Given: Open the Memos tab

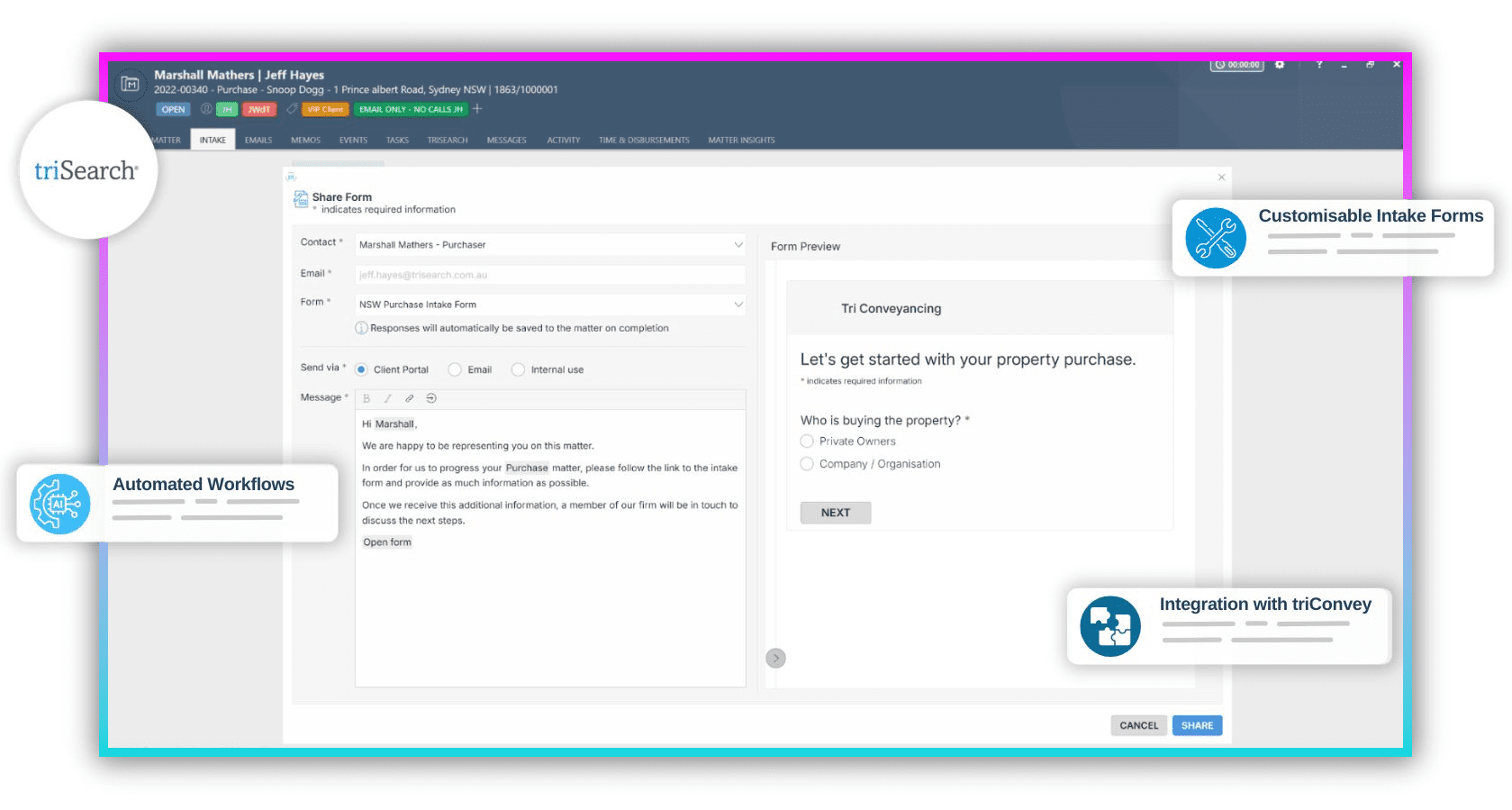Looking at the screenshot, I should (x=305, y=141).
